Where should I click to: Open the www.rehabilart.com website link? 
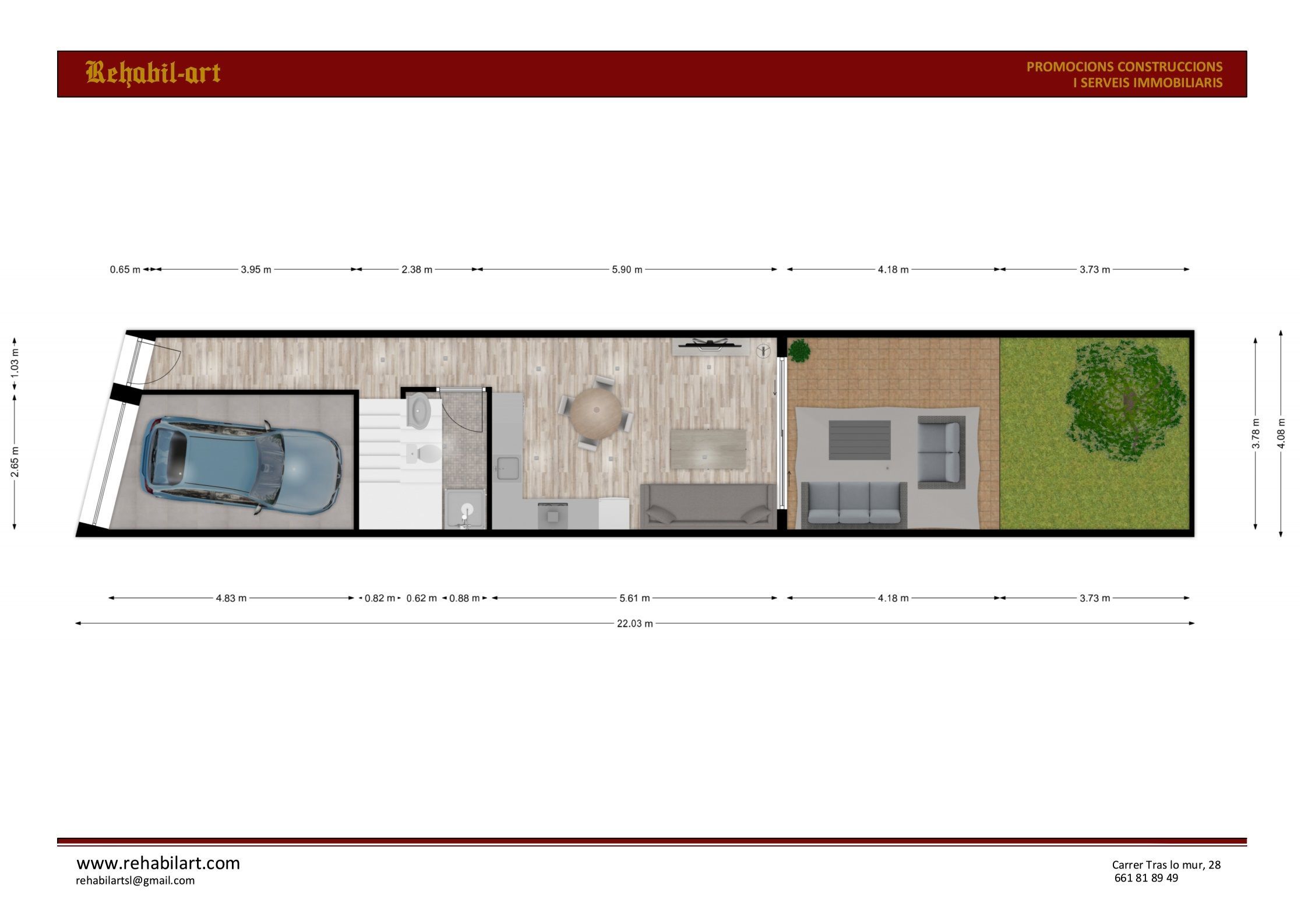158,863
